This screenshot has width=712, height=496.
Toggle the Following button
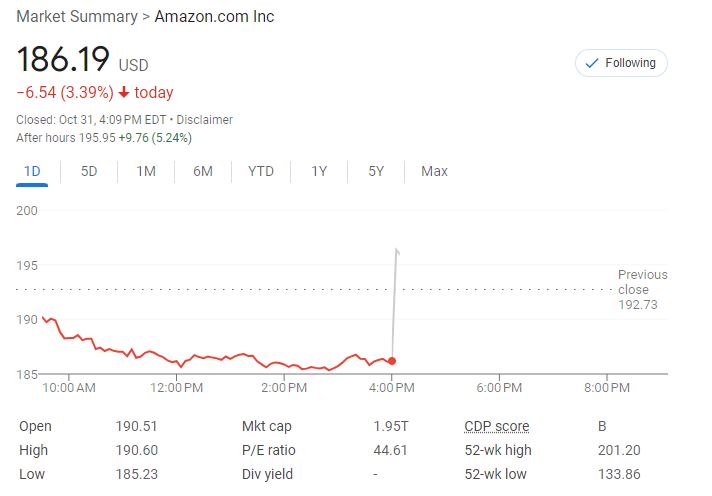pyautogui.click(x=621, y=63)
